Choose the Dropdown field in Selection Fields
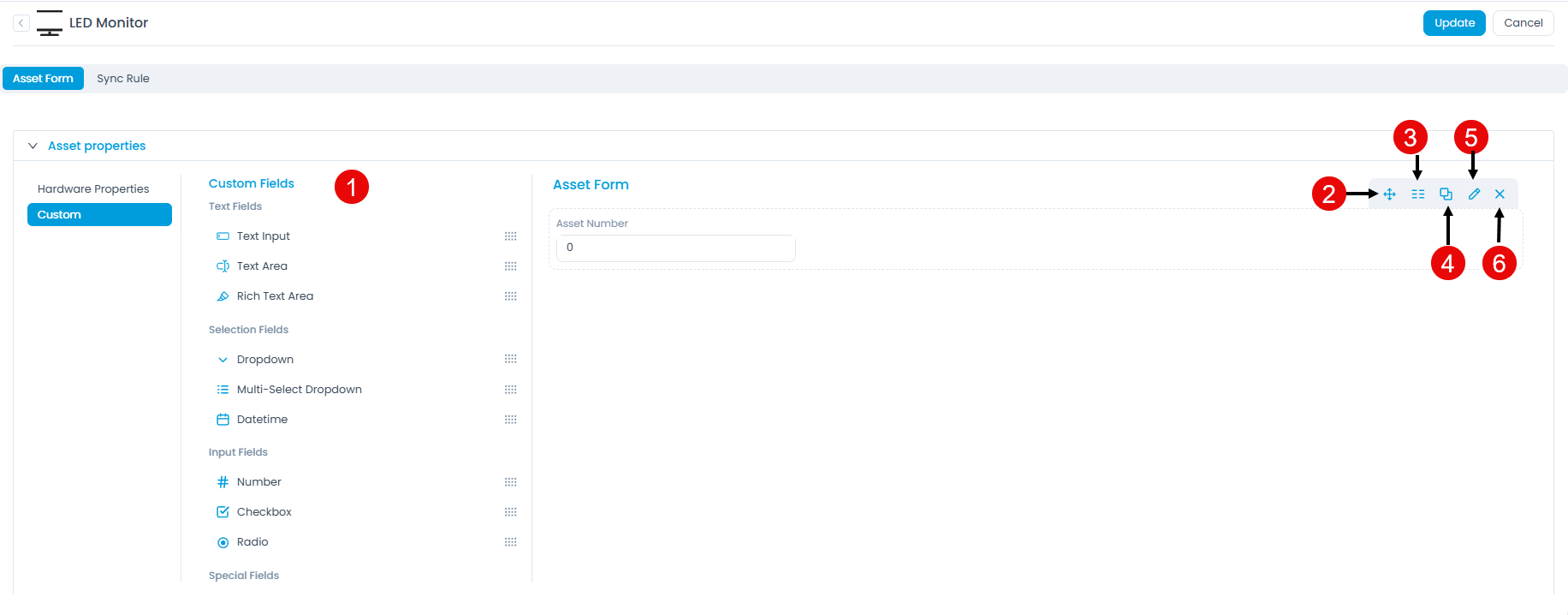1568x615 pixels. click(264, 360)
